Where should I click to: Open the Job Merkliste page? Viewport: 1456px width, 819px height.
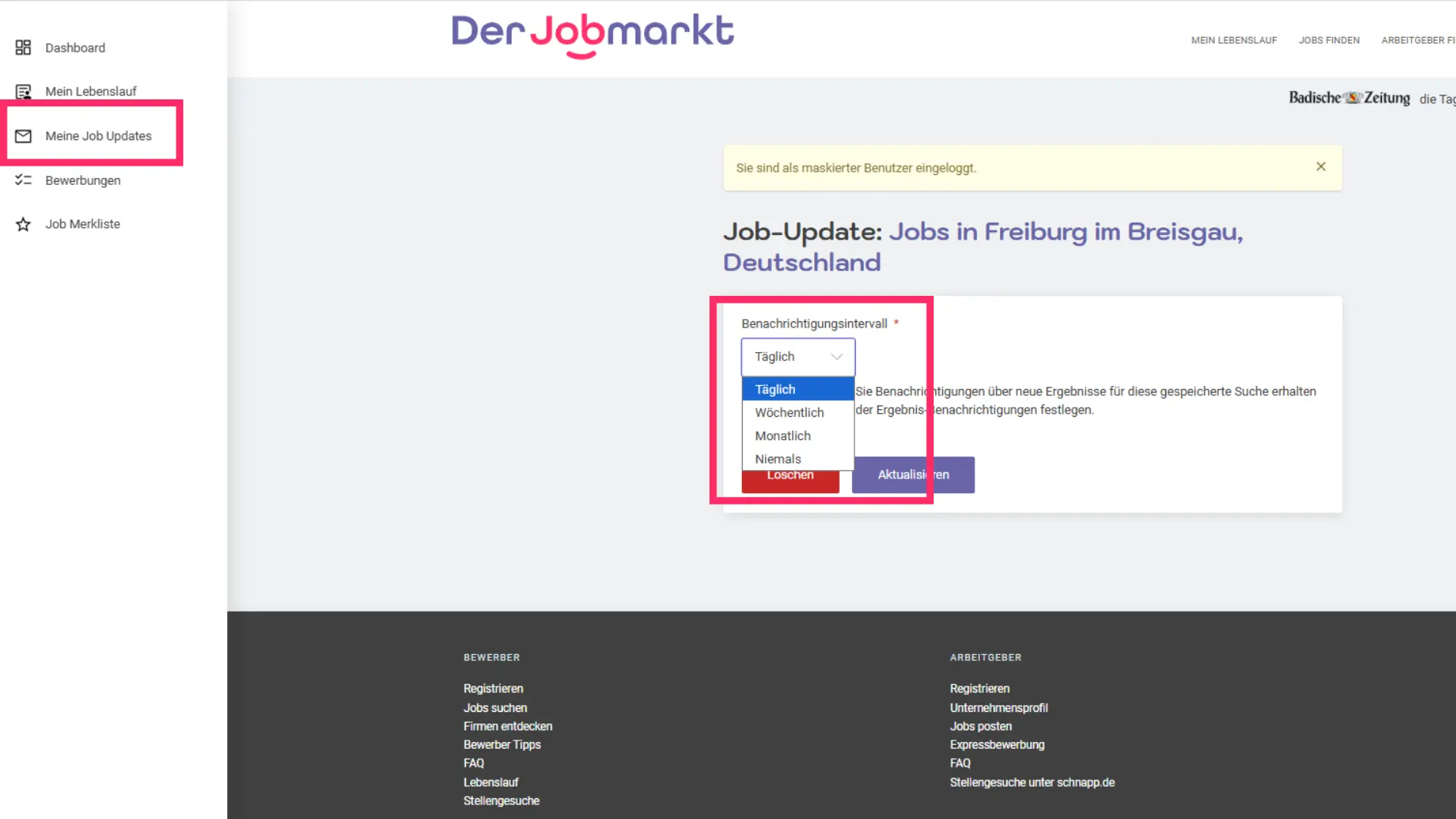pos(82,224)
